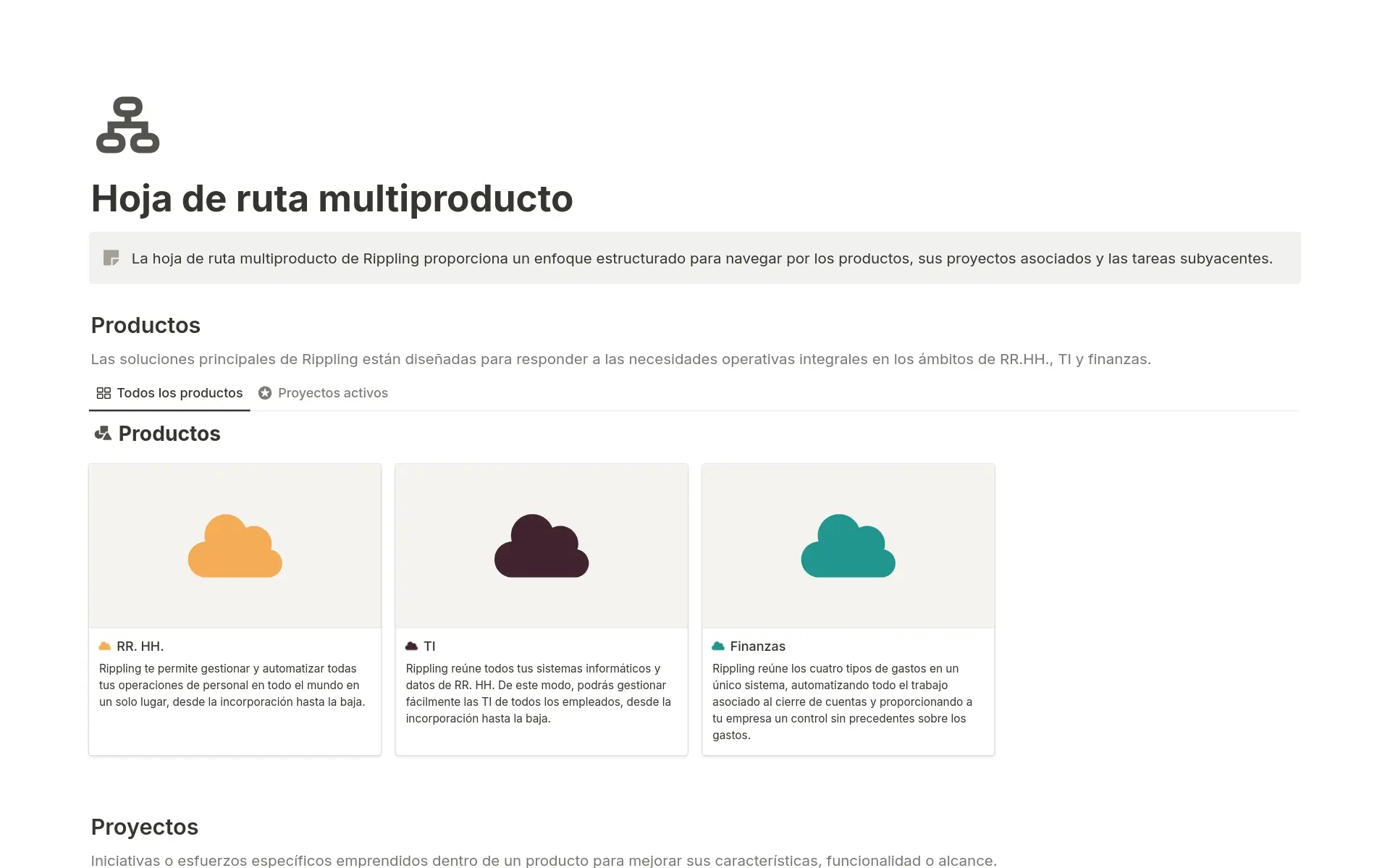Select the Todos los productos tab
This screenshot has height=868, width=1390.
179,393
